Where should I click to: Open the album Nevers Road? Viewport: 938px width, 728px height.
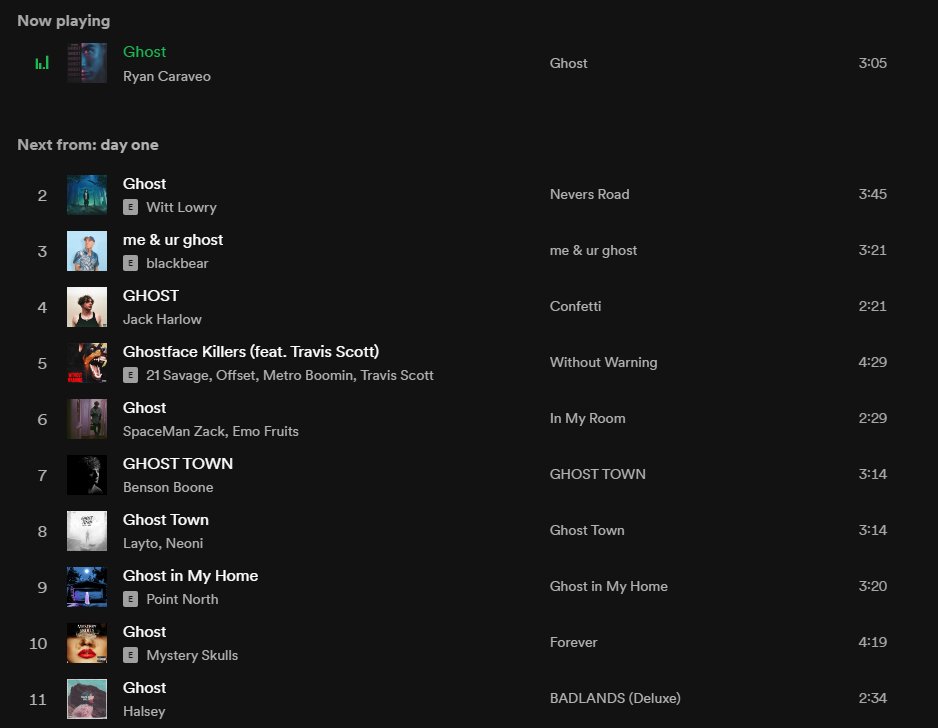589,194
